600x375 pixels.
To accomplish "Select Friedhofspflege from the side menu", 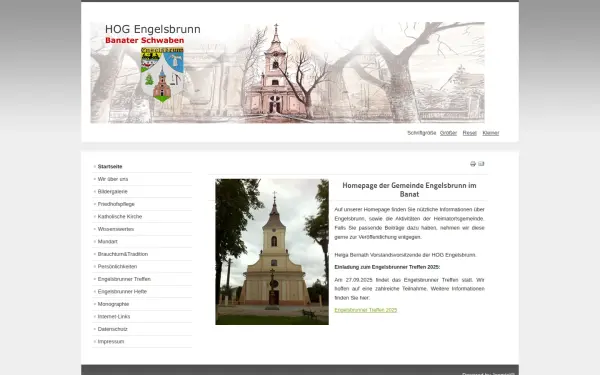I will click(116, 204).
